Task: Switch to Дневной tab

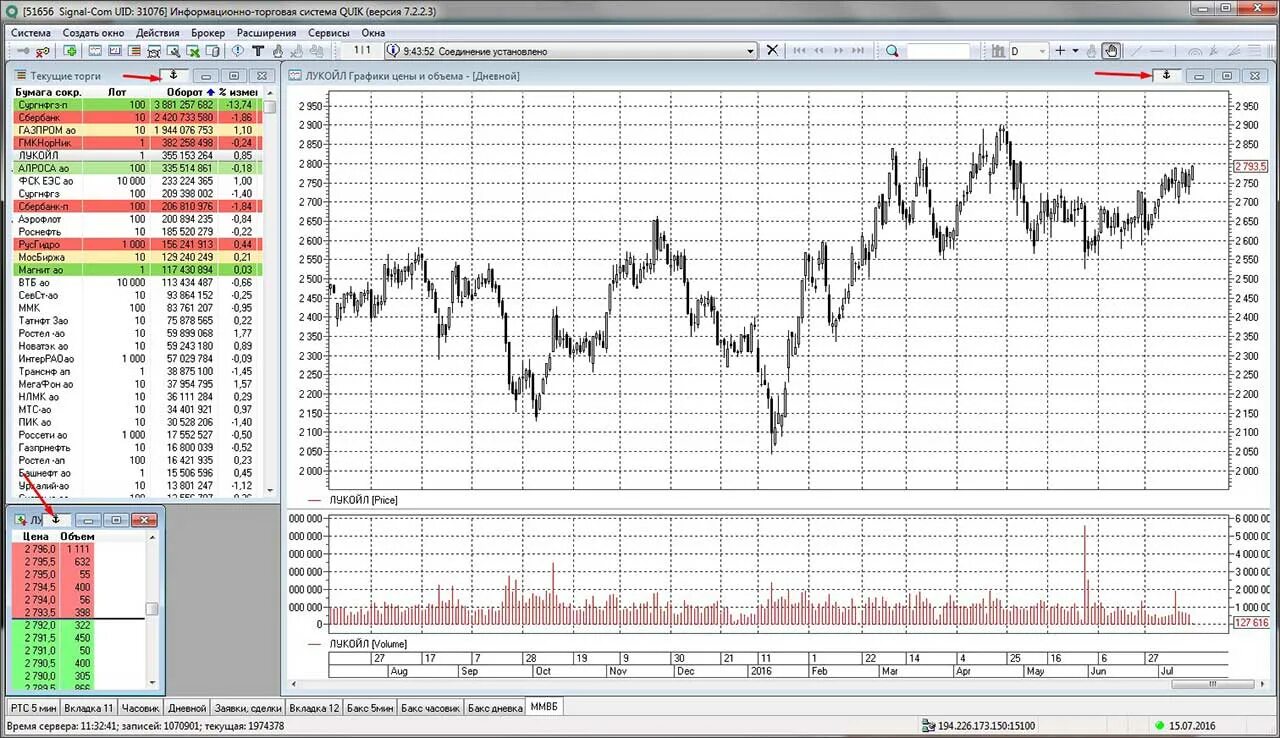Action: point(187,708)
